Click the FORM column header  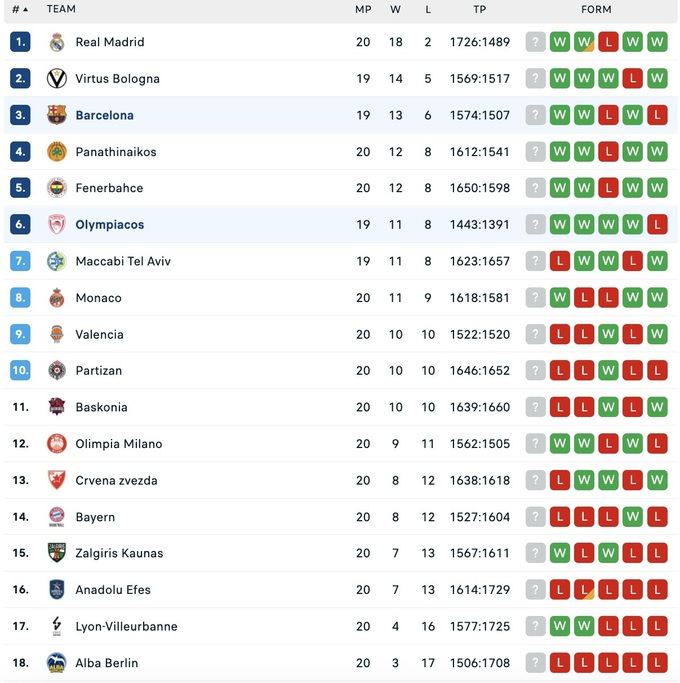coord(596,10)
